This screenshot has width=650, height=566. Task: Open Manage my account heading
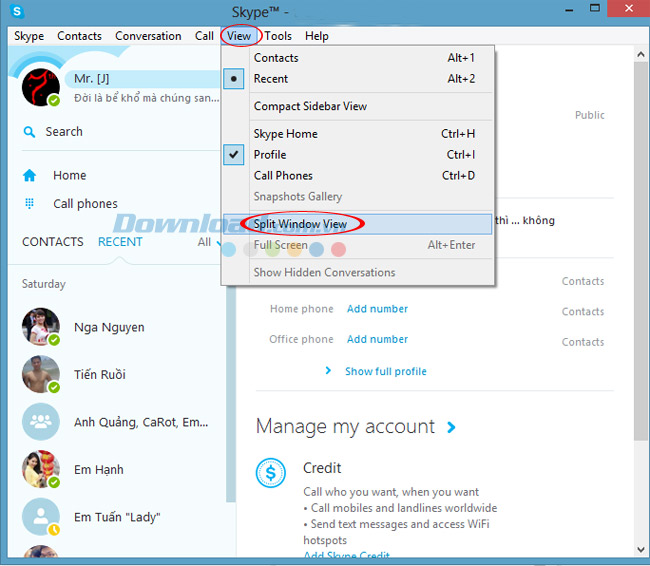[345, 427]
